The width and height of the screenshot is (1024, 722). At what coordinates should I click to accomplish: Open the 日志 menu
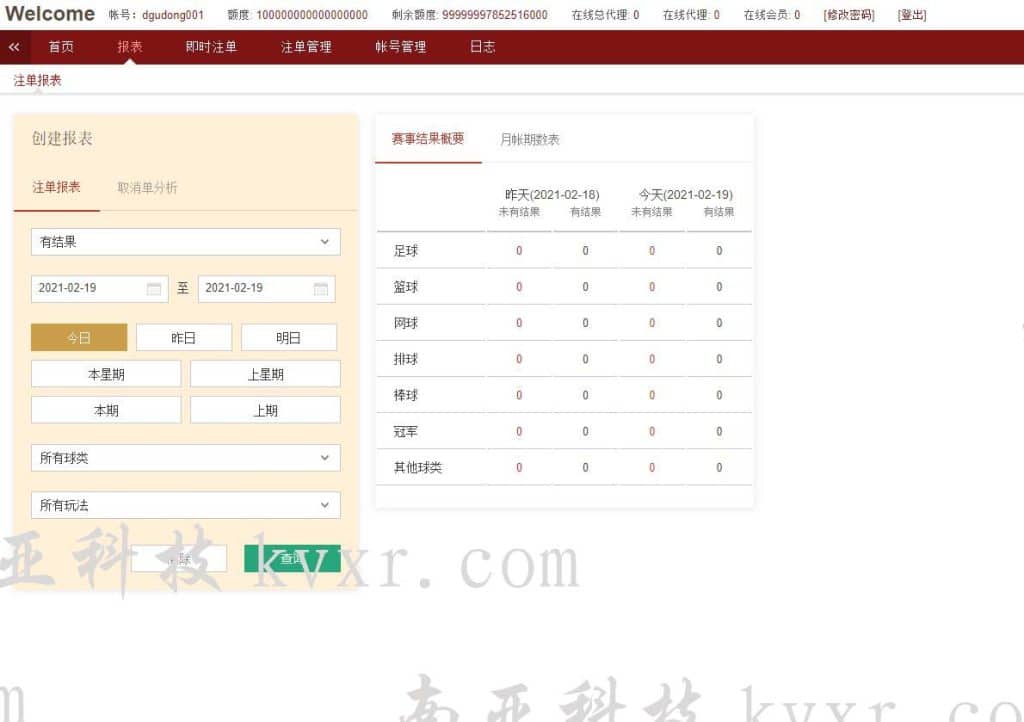[483, 47]
